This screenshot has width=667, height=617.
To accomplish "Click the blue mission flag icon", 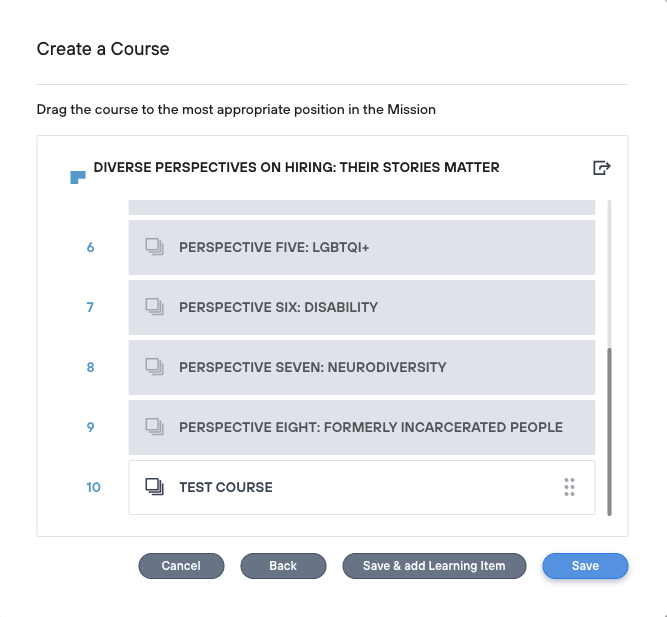I will 78,177.
